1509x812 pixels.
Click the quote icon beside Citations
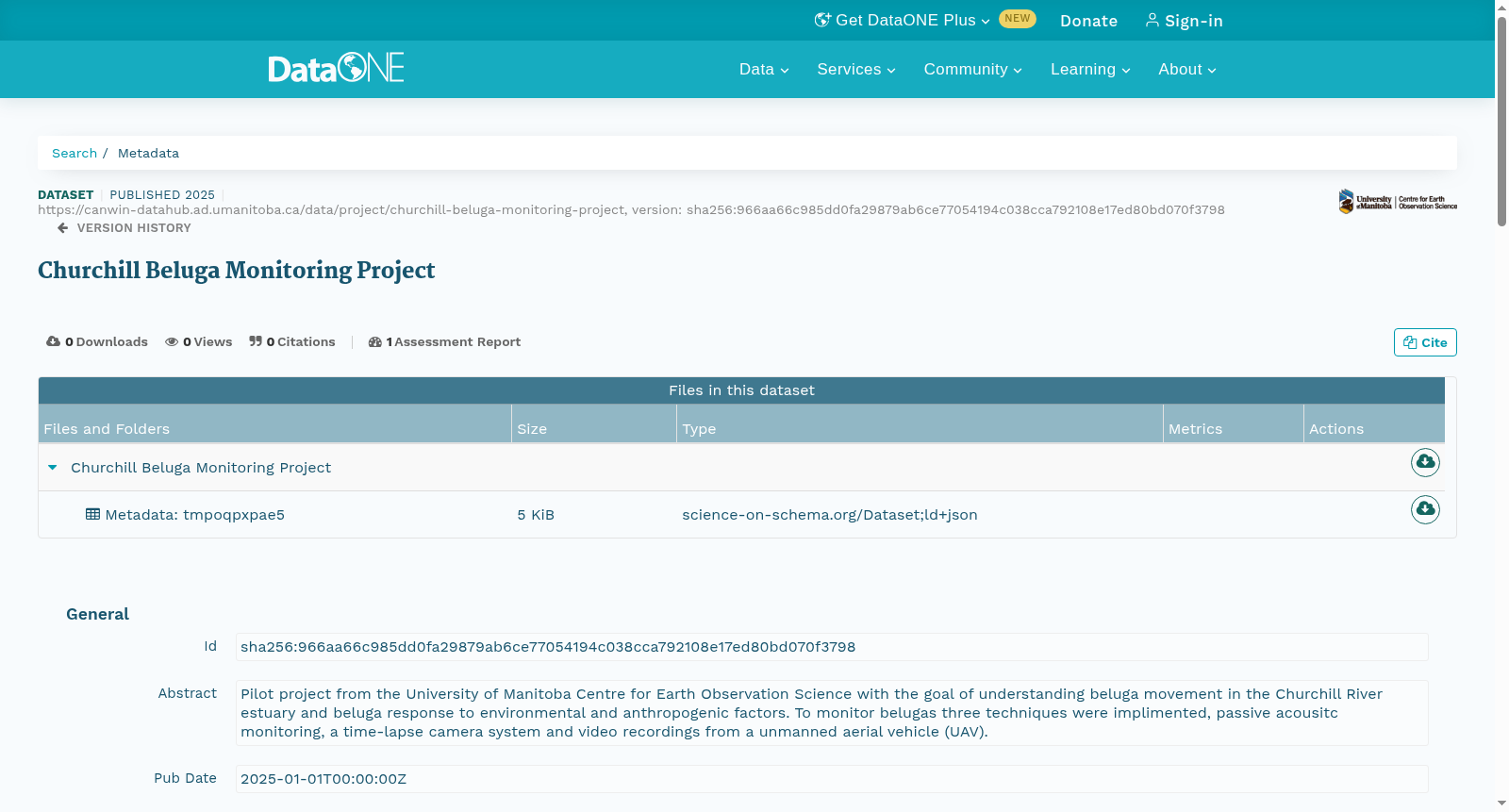pyautogui.click(x=256, y=341)
